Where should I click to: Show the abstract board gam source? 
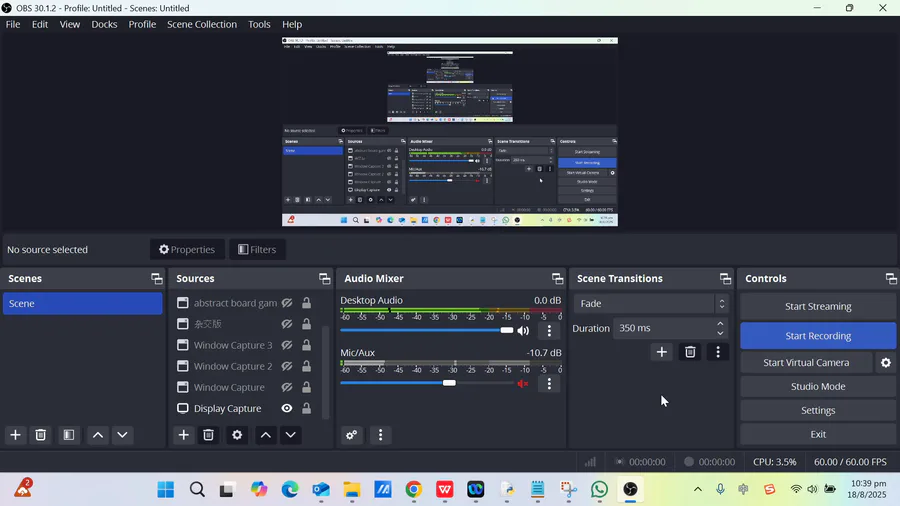(287, 303)
